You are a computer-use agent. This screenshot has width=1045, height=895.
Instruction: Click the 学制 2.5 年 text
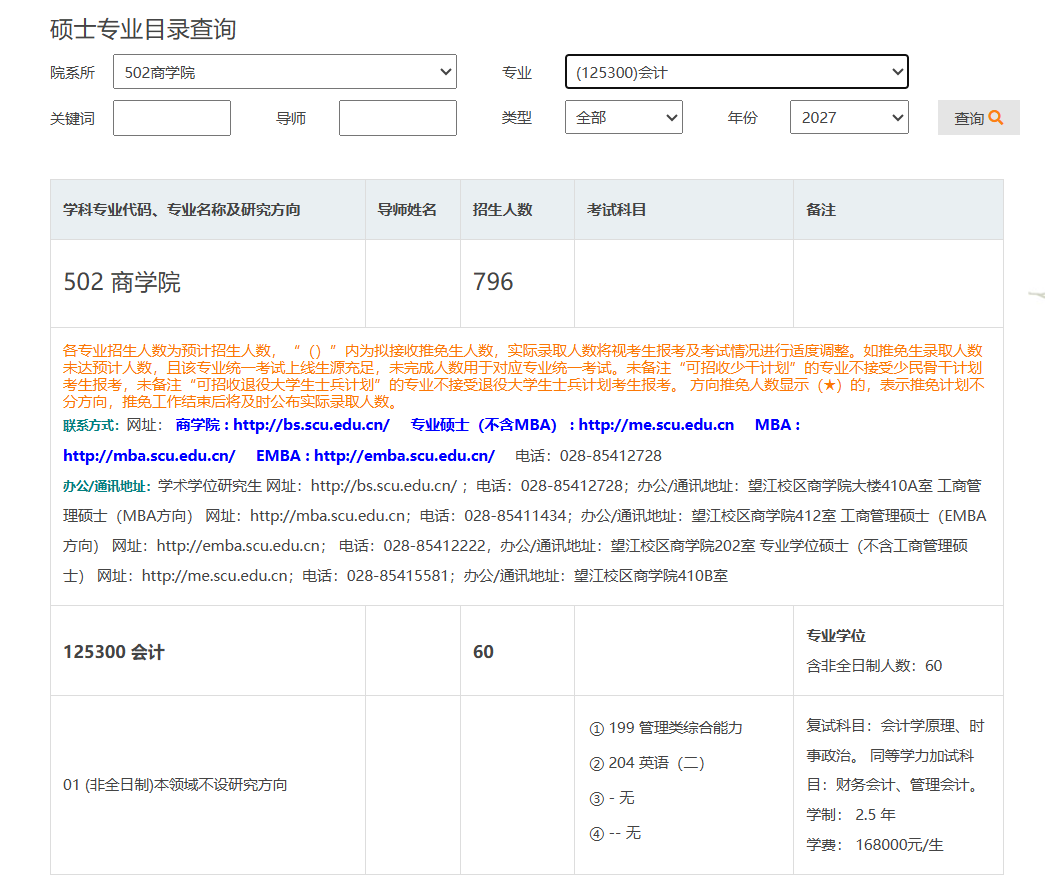[x=851, y=815]
